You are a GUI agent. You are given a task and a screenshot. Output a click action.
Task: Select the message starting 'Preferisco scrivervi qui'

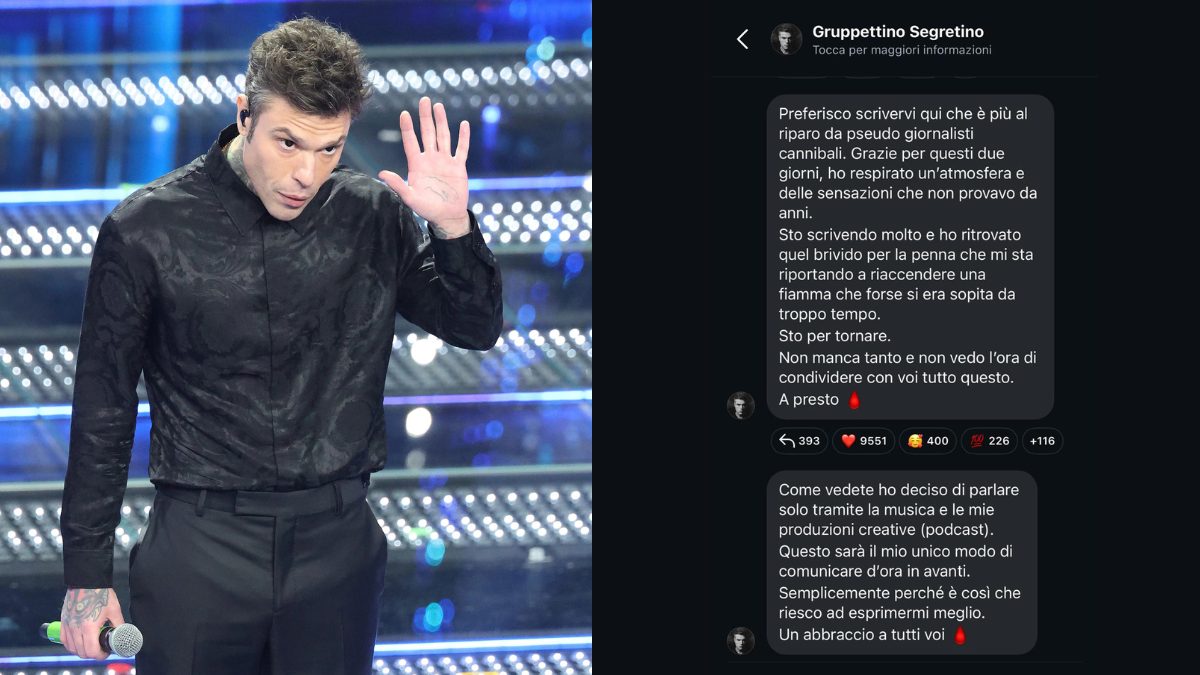[x=910, y=257]
